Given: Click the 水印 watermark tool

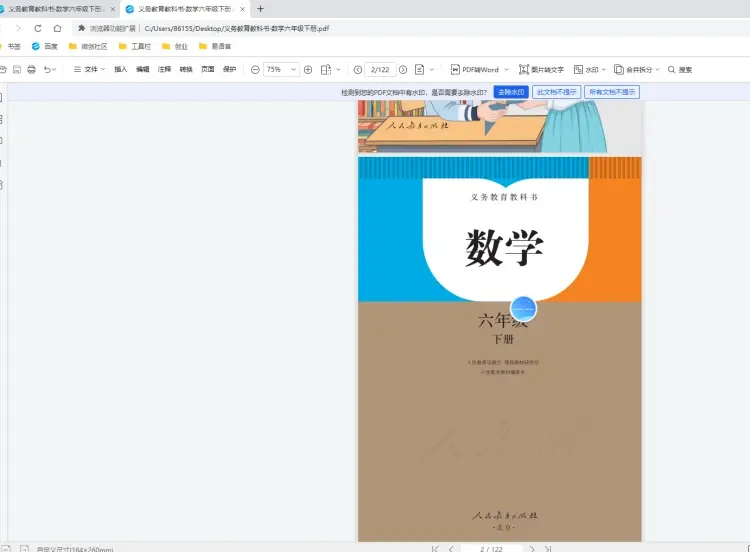Looking at the screenshot, I should pos(586,70).
